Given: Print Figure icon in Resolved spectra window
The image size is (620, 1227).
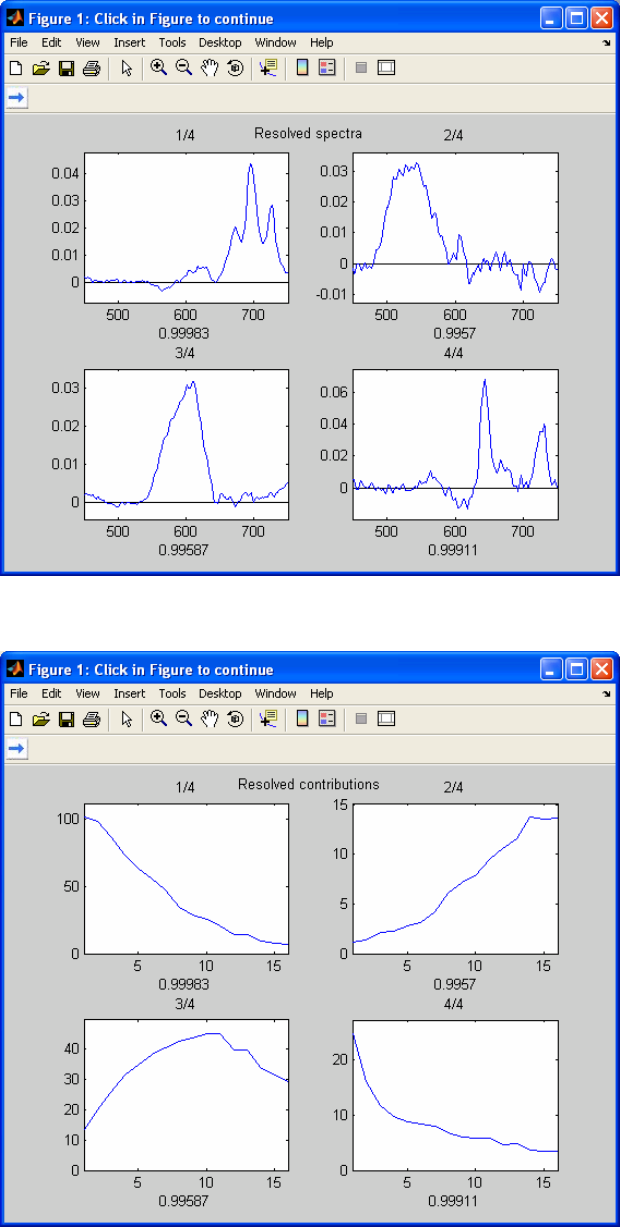Looking at the screenshot, I should 91,69.
